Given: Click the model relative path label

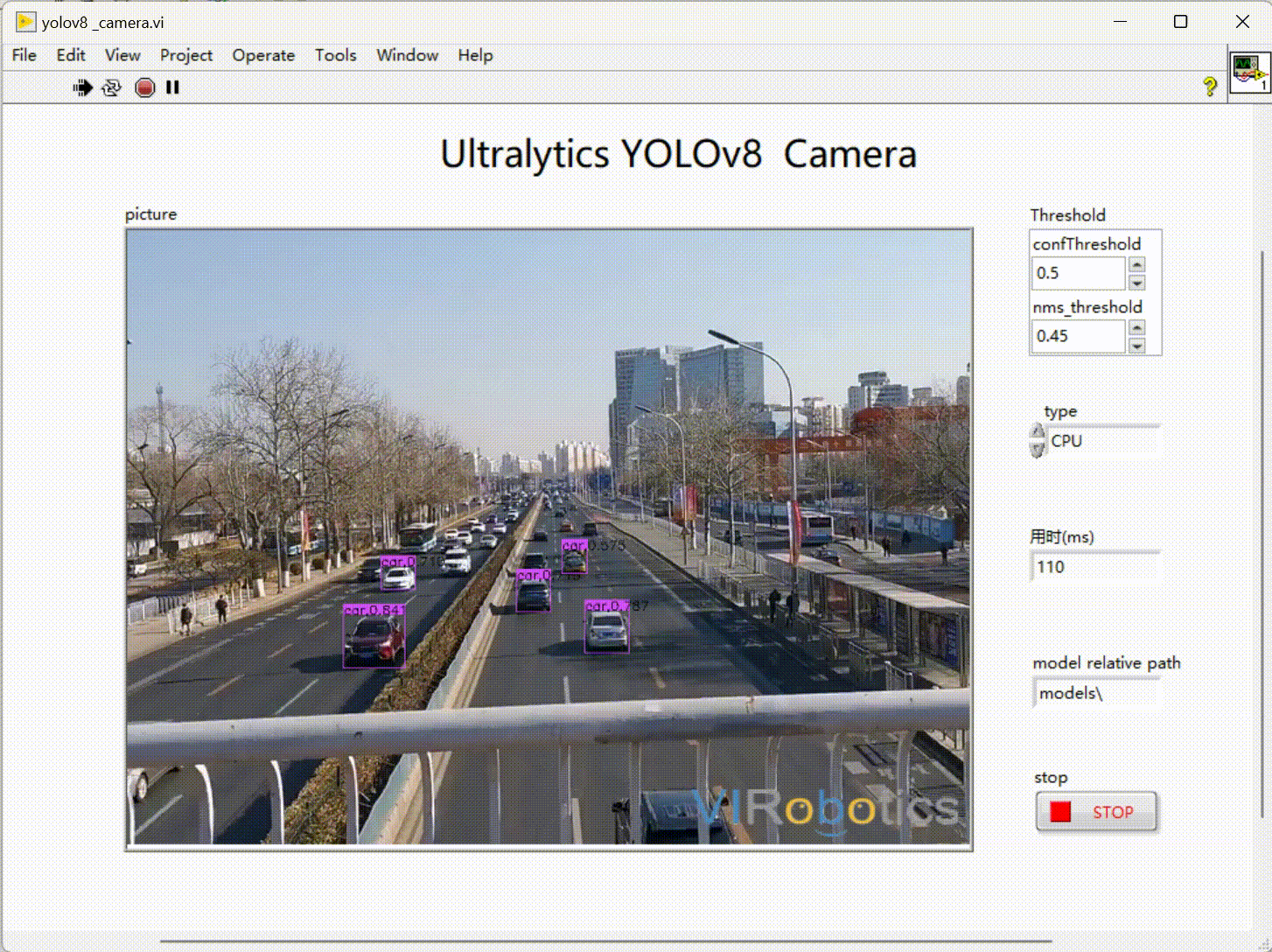Looking at the screenshot, I should pos(1106,663).
